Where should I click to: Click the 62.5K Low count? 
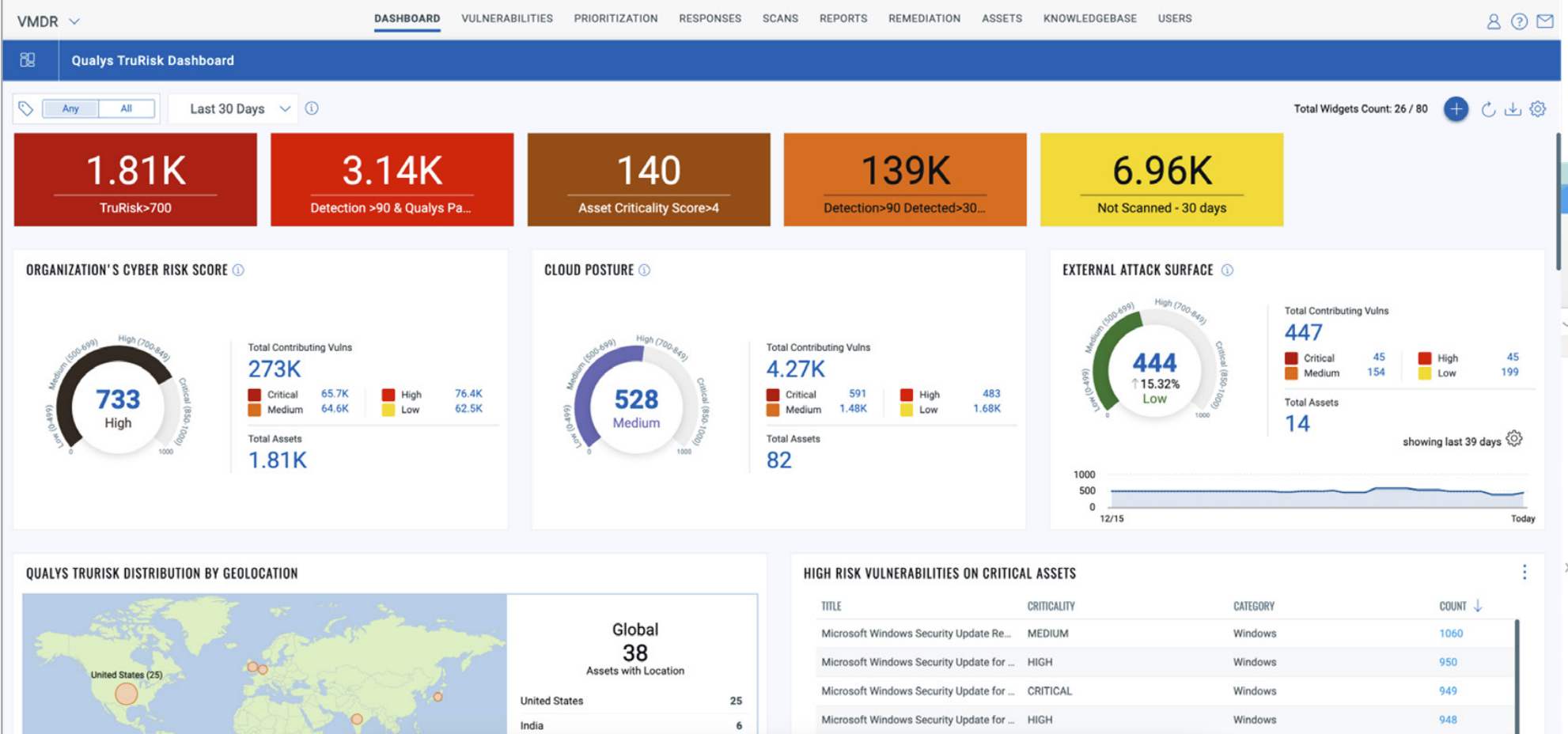tap(468, 409)
